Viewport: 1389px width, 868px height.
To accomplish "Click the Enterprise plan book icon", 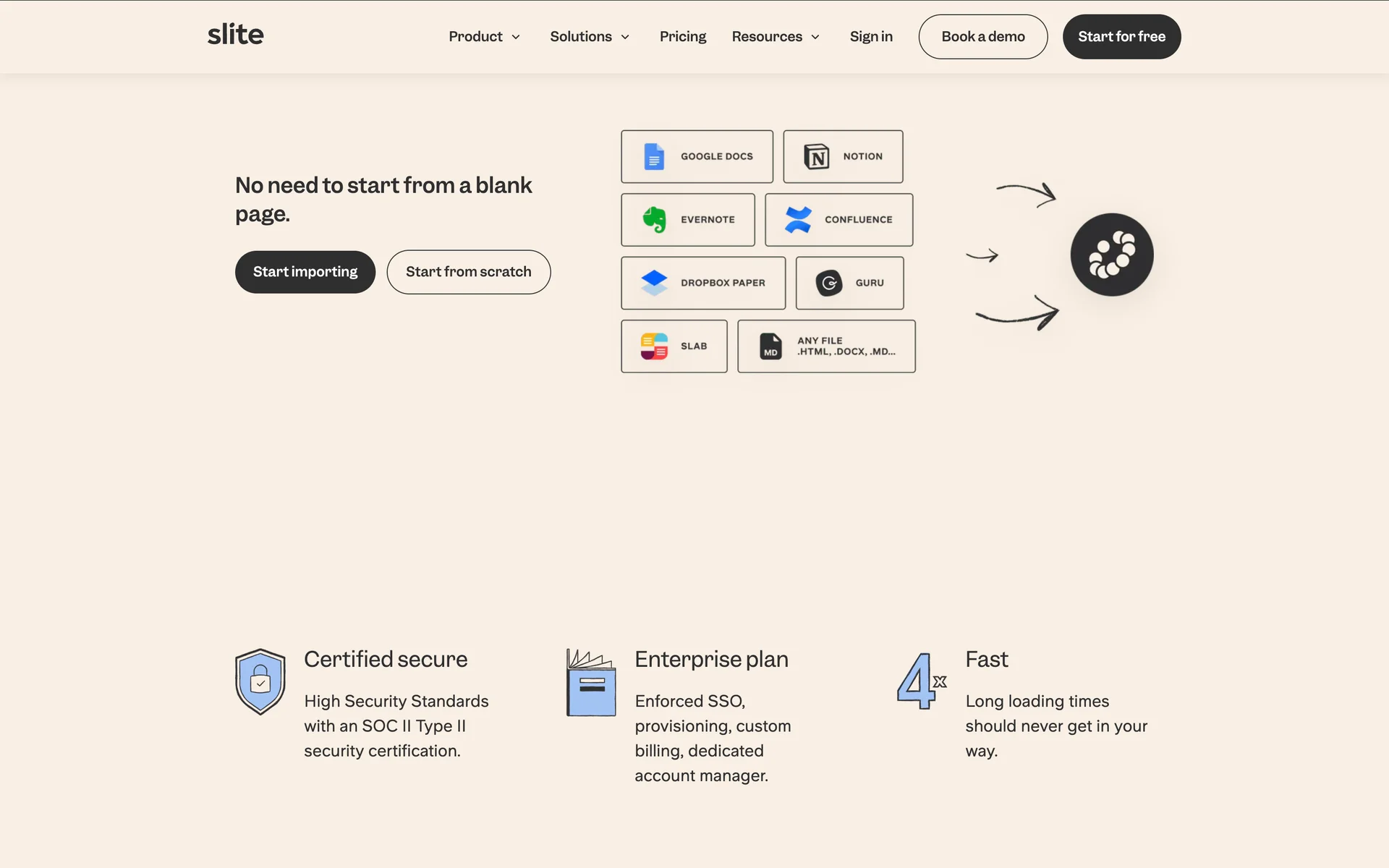I will point(591,682).
